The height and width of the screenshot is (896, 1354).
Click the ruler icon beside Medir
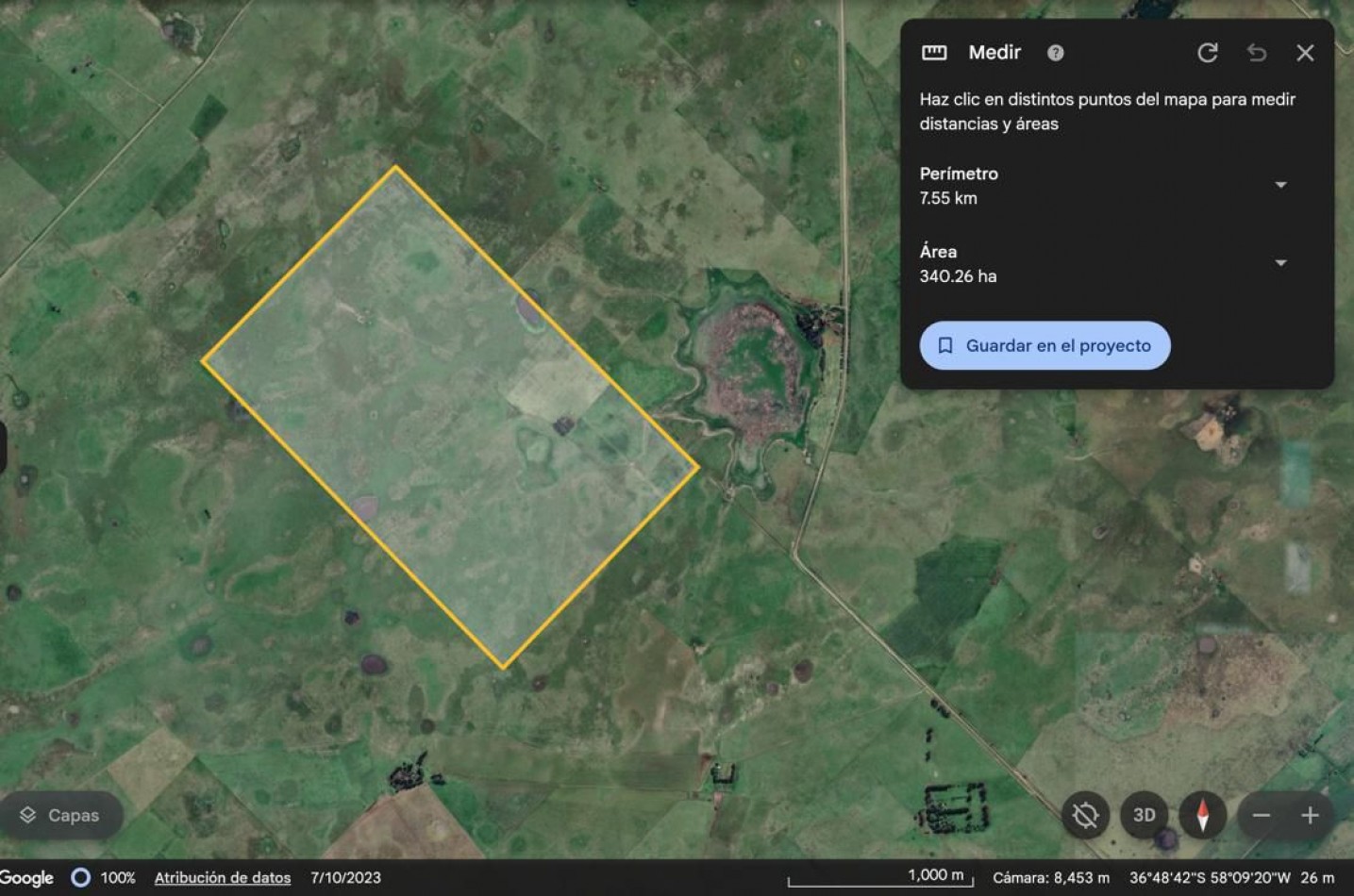point(934,53)
